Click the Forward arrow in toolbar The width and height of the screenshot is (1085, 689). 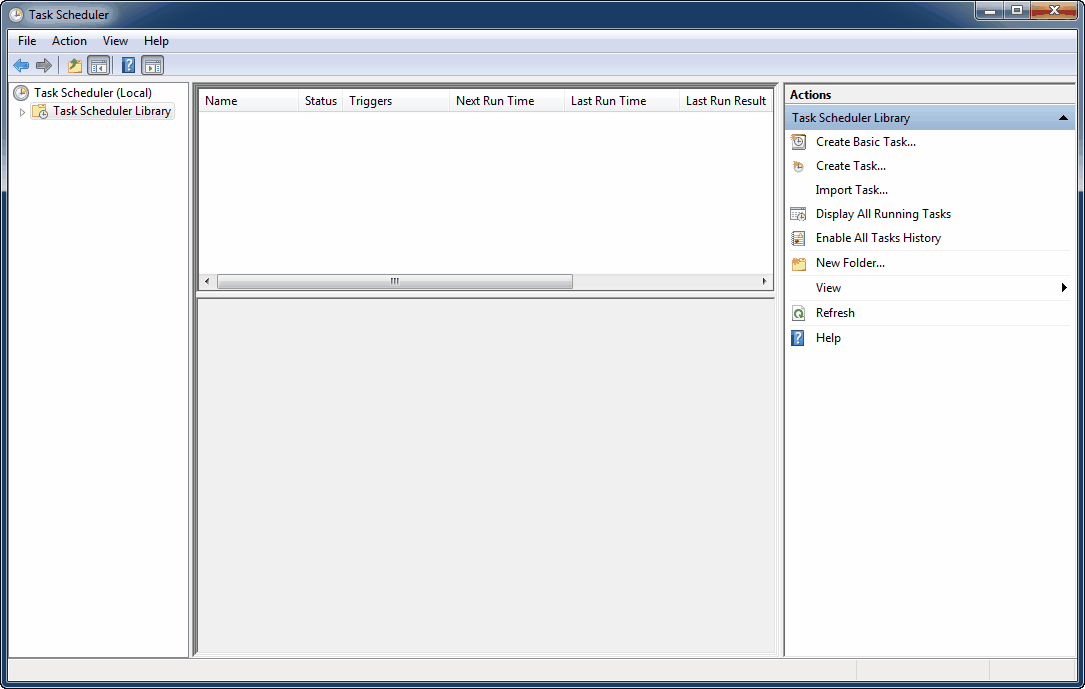[x=44, y=66]
